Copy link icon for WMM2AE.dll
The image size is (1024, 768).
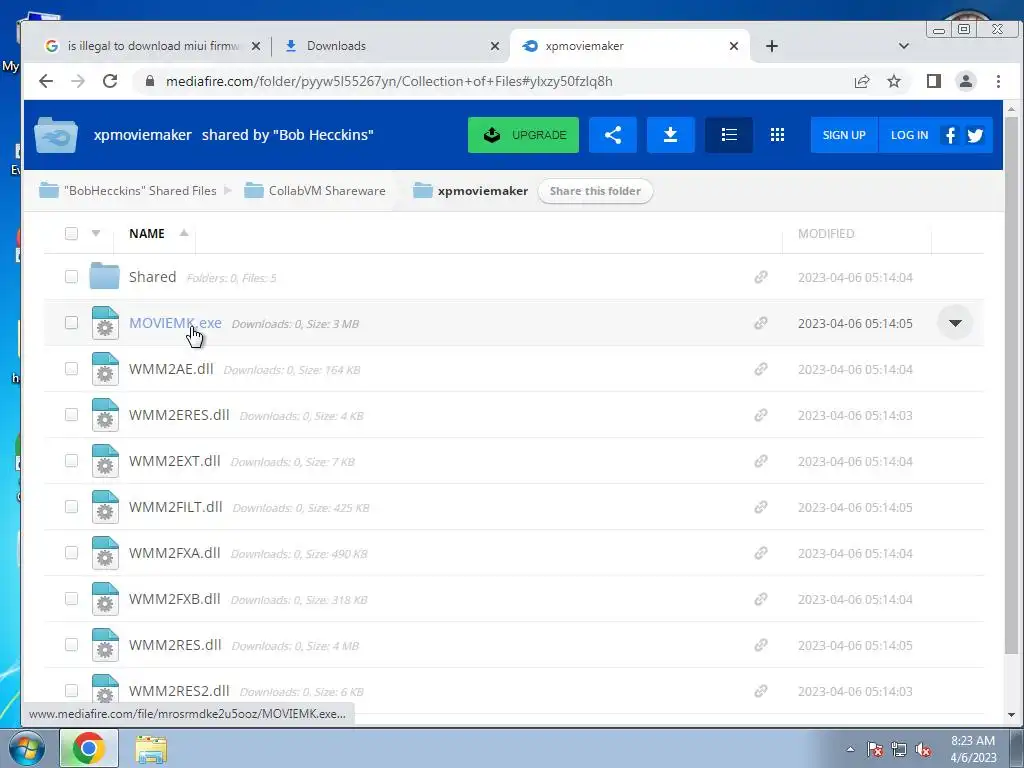click(x=761, y=369)
